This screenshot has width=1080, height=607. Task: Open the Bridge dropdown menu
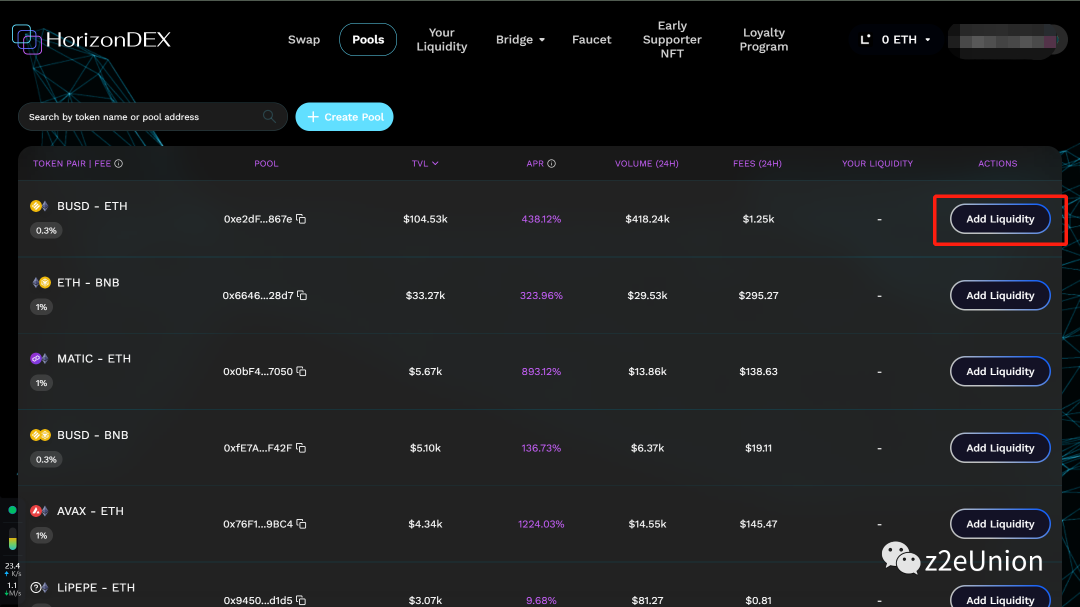(x=520, y=40)
